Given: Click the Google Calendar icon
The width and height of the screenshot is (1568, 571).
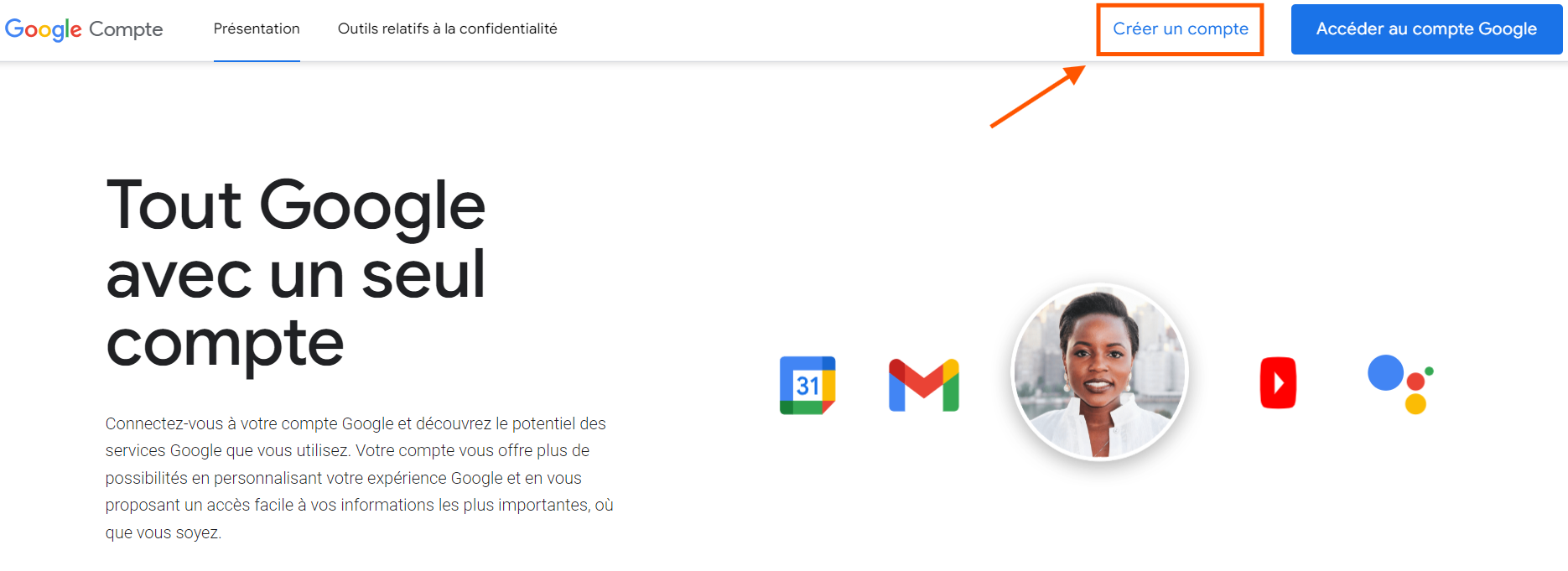Looking at the screenshot, I should click(x=807, y=386).
